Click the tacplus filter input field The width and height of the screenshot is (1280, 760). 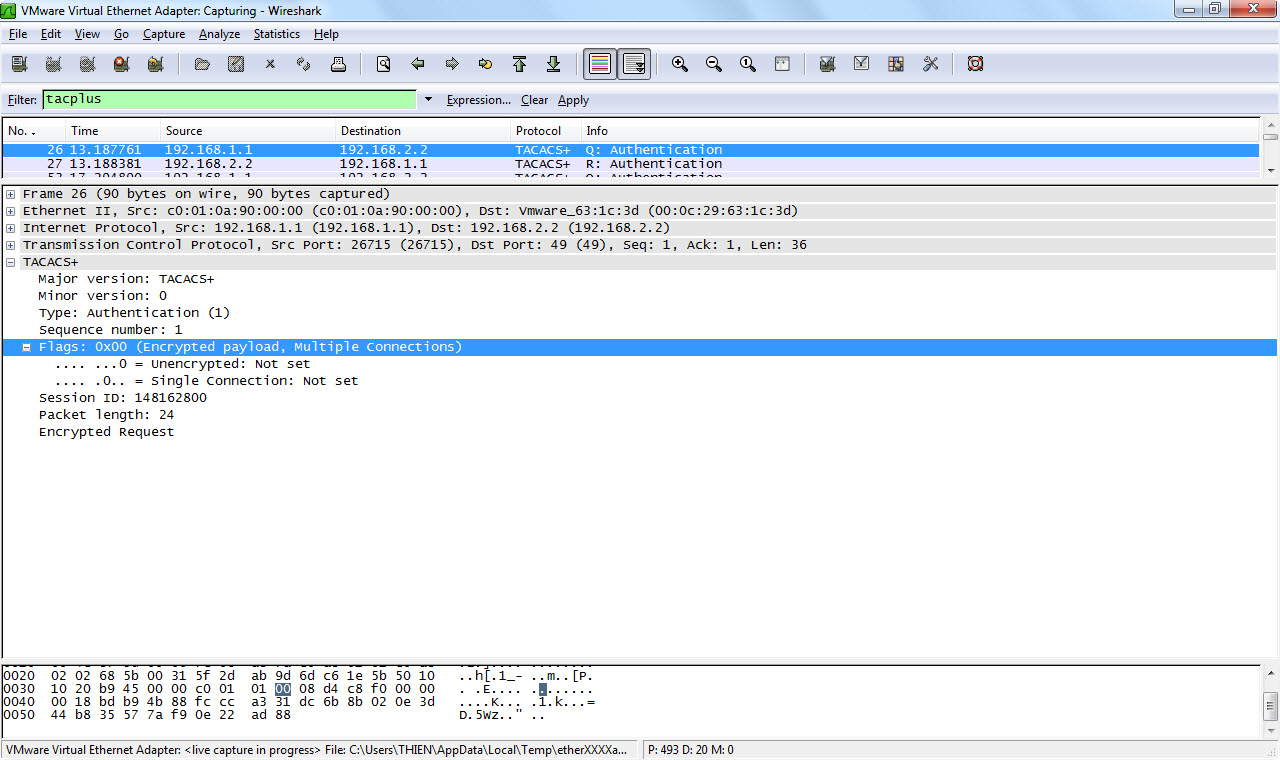(228, 100)
